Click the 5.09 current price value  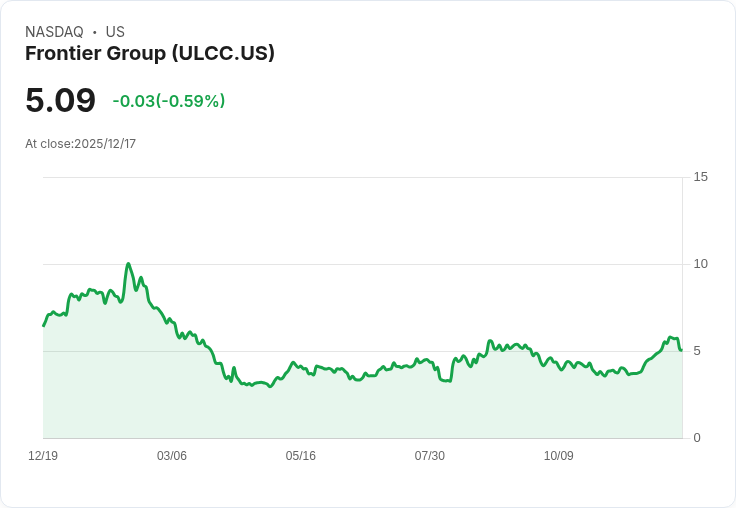click(x=60, y=100)
